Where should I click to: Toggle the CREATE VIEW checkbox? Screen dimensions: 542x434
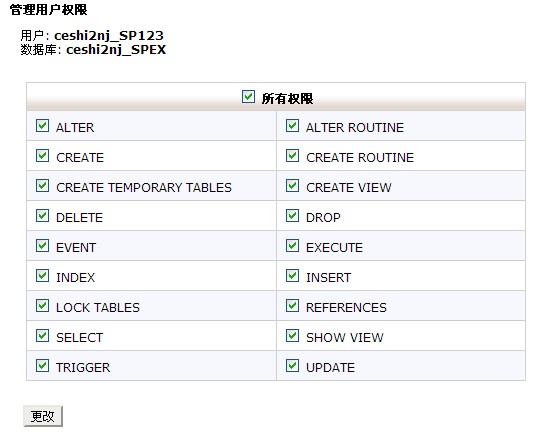tap(292, 186)
